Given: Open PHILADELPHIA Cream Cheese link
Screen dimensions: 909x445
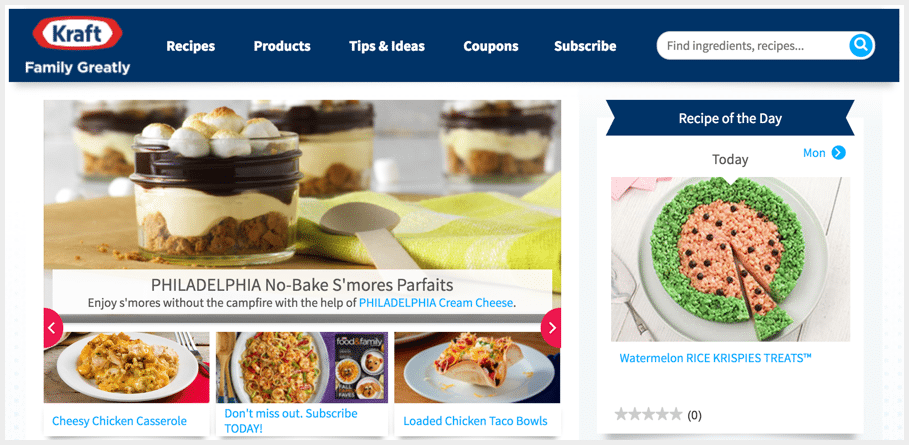Looking at the screenshot, I should point(436,302).
